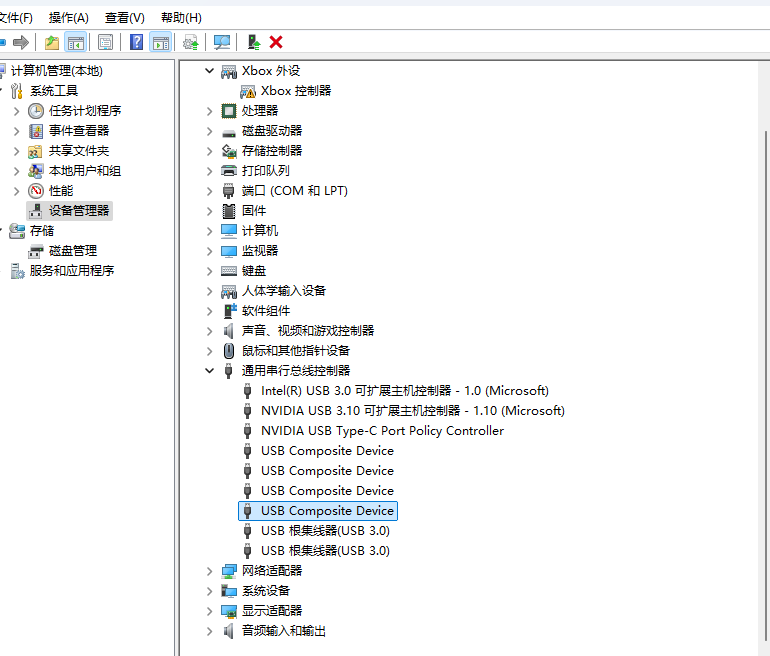Screen dimensions: 770x656
Task: Expand the 磁盘驱动器 category
Action: [210, 132]
